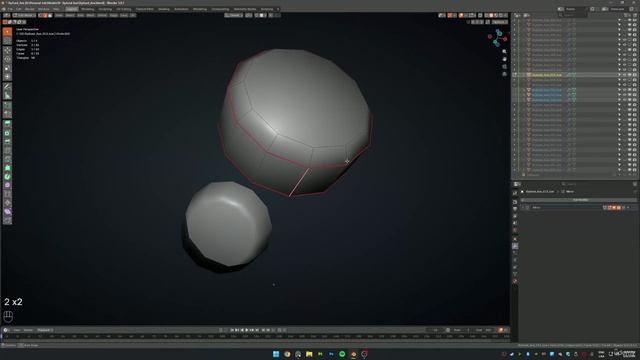Select the Annotate pencil tool

(7, 87)
